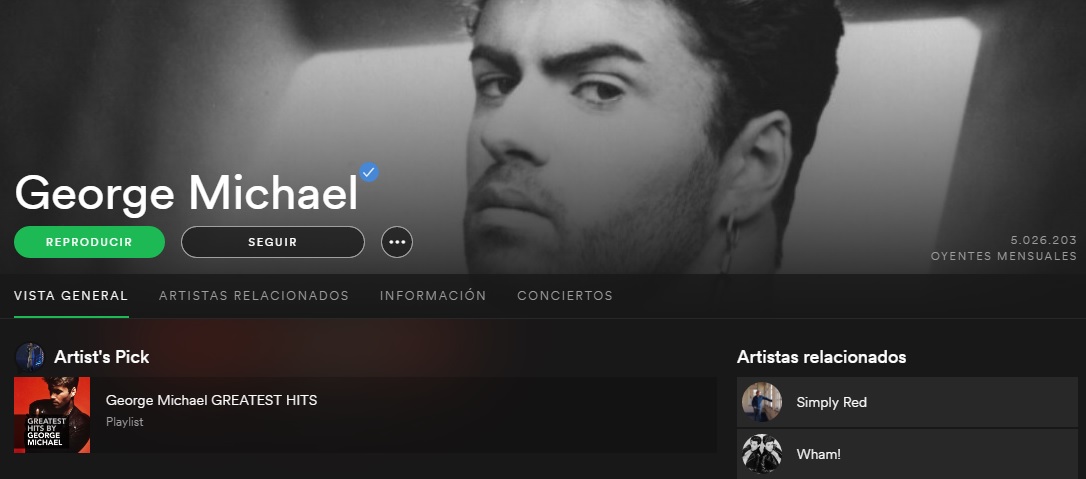Open George Michael GREATEST HITS playlist title

[211, 400]
